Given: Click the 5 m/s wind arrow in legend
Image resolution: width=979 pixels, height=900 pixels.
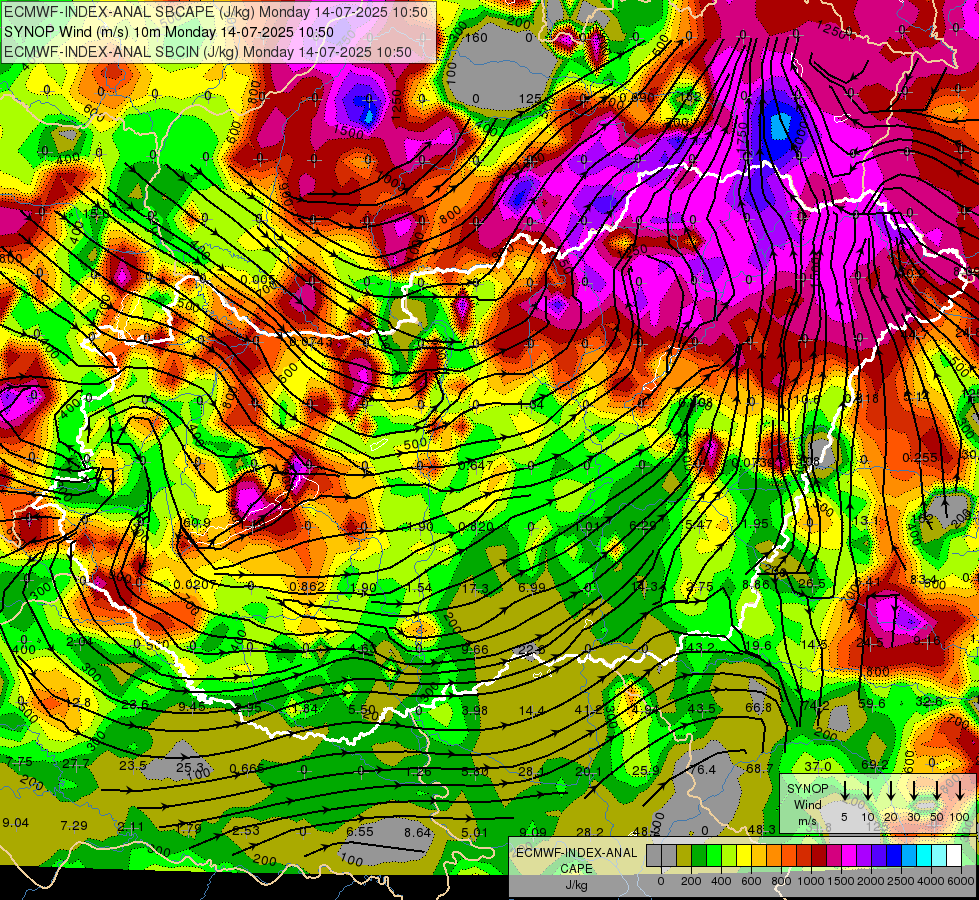Looking at the screenshot, I should click(845, 789).
